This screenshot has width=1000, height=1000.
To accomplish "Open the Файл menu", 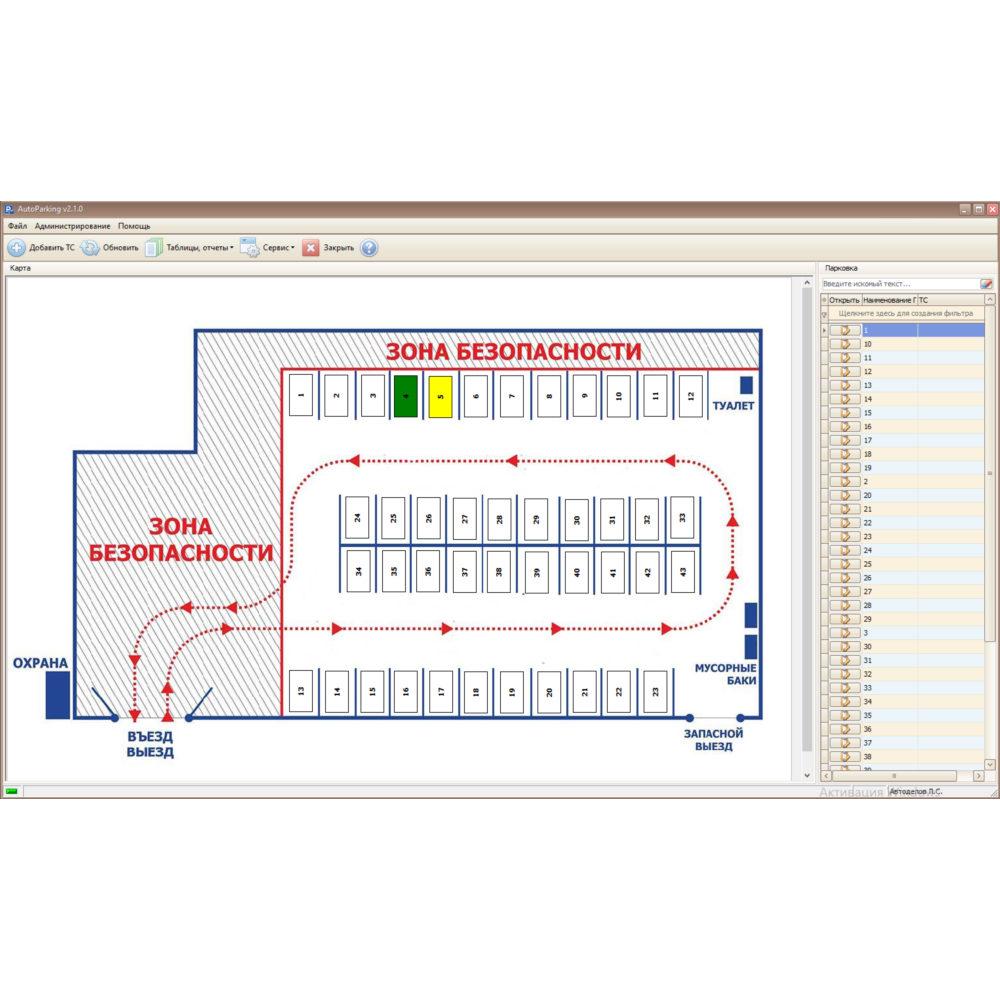I will [17, 226].
